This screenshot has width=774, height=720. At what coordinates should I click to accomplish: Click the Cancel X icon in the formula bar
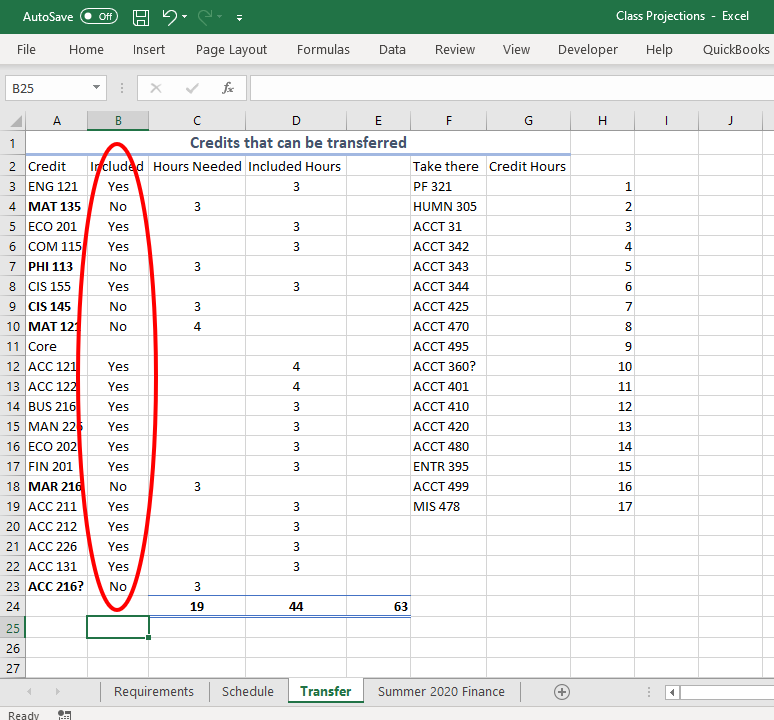156,88
